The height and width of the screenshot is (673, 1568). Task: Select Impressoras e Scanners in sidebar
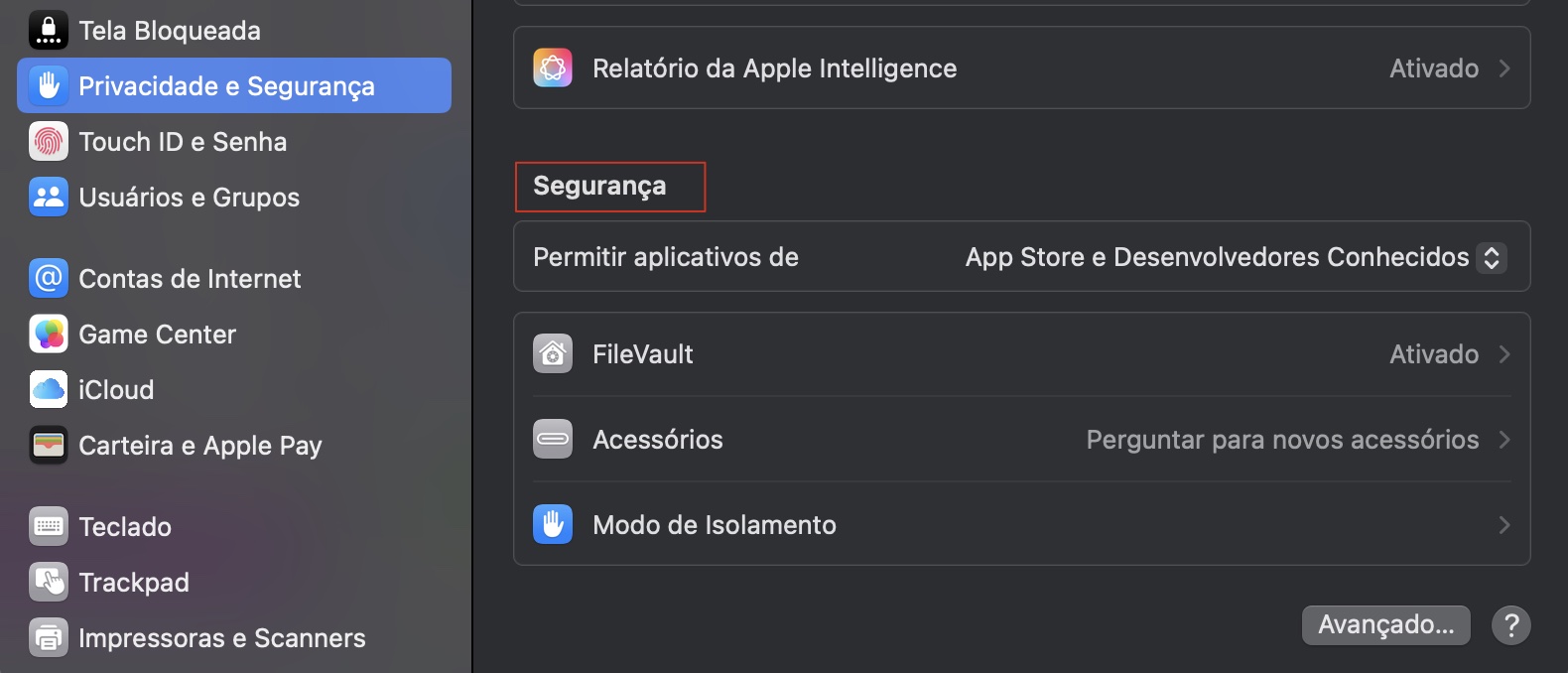[x=220, y=637]
